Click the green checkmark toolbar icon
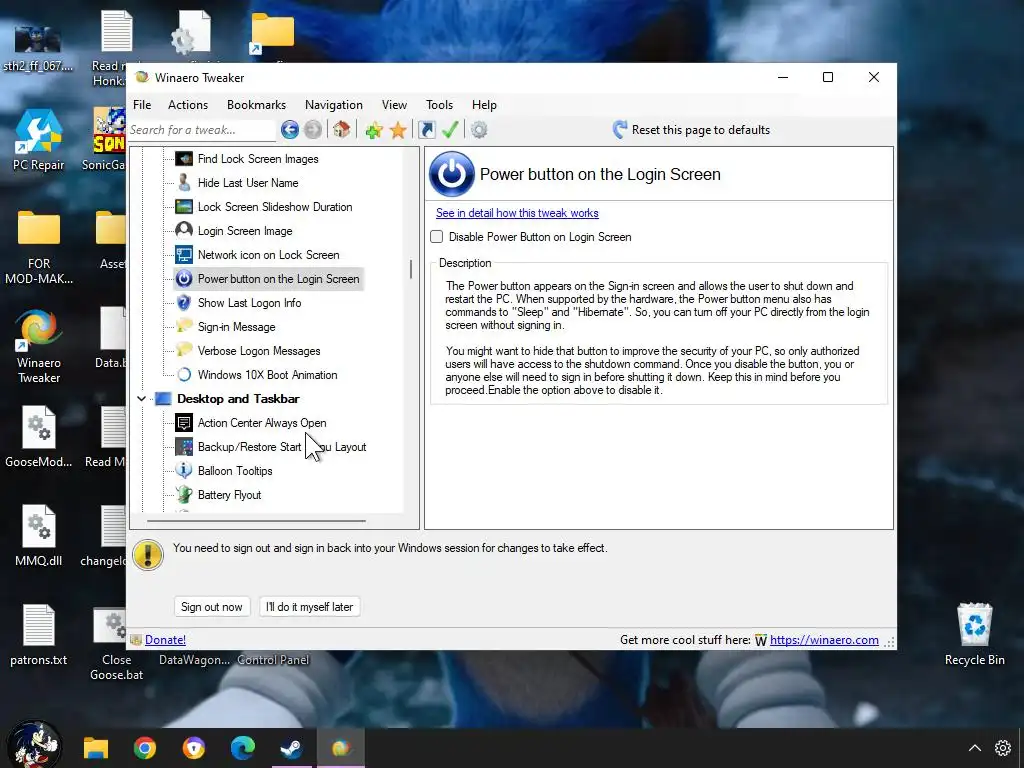Viewport: 1024px width, 768px height. pos(450,129)
